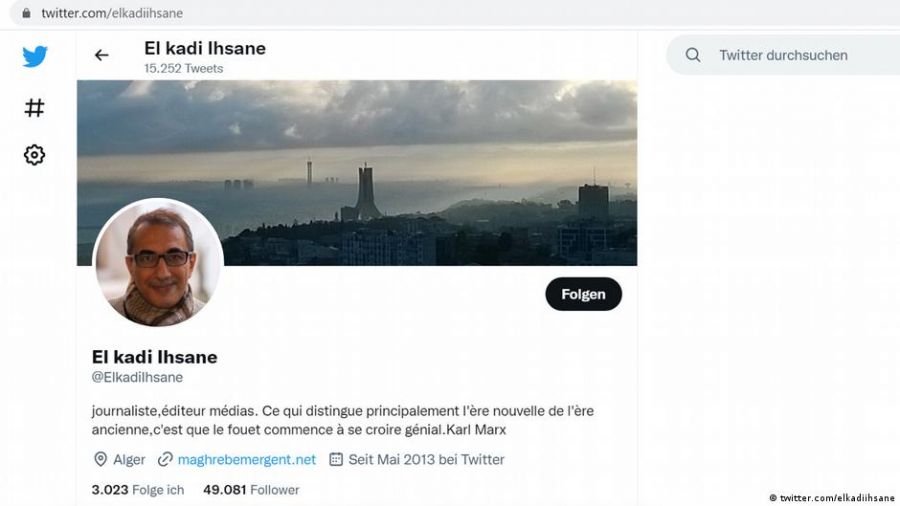Image resolution: width=900 pixels, height=506 pixels.
Task: Click the location pin icon beside Alger
Action: point(100,460)
